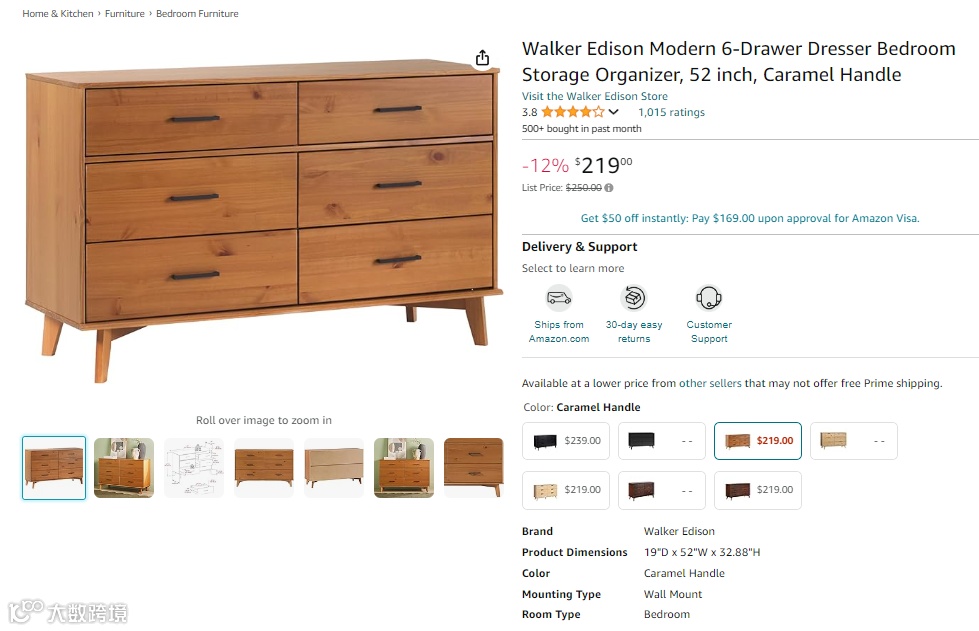This screenshot has width=979, height=631.
Task: Select the Caramel Handle $219.00 color option
Action: (758, 441)
